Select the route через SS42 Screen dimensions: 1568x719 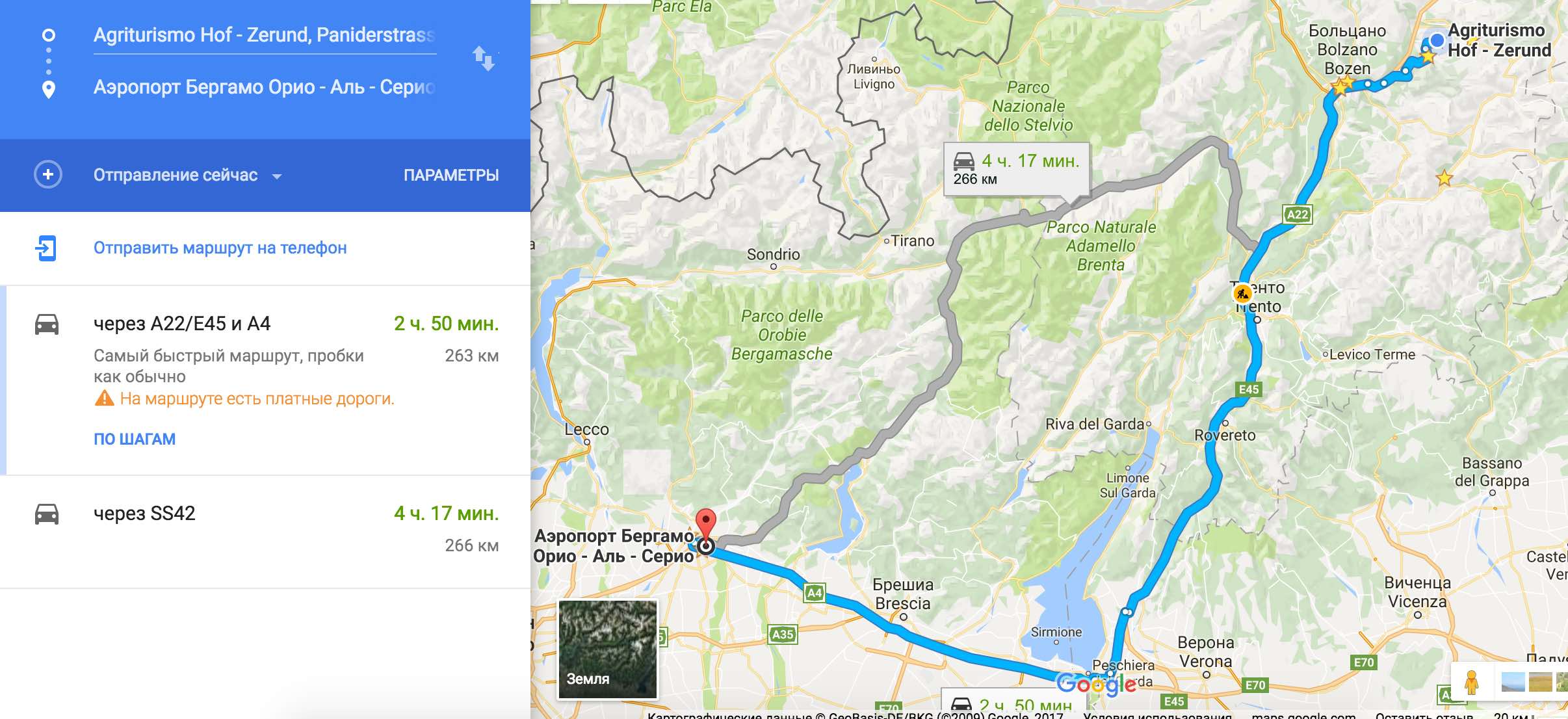(x=265, y=532)
